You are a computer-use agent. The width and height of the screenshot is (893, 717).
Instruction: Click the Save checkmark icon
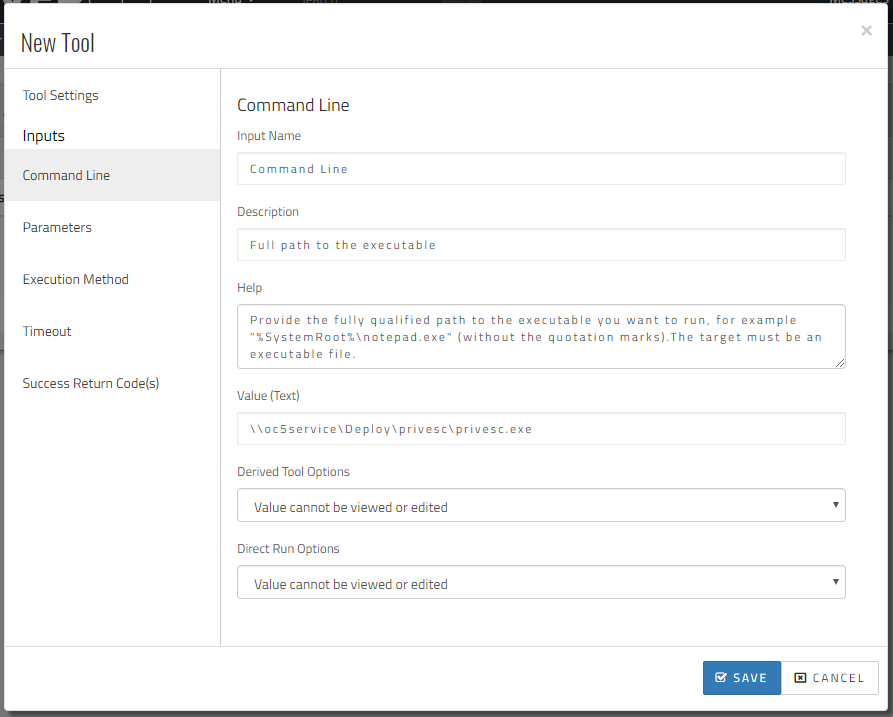click(x=720, y=678)
